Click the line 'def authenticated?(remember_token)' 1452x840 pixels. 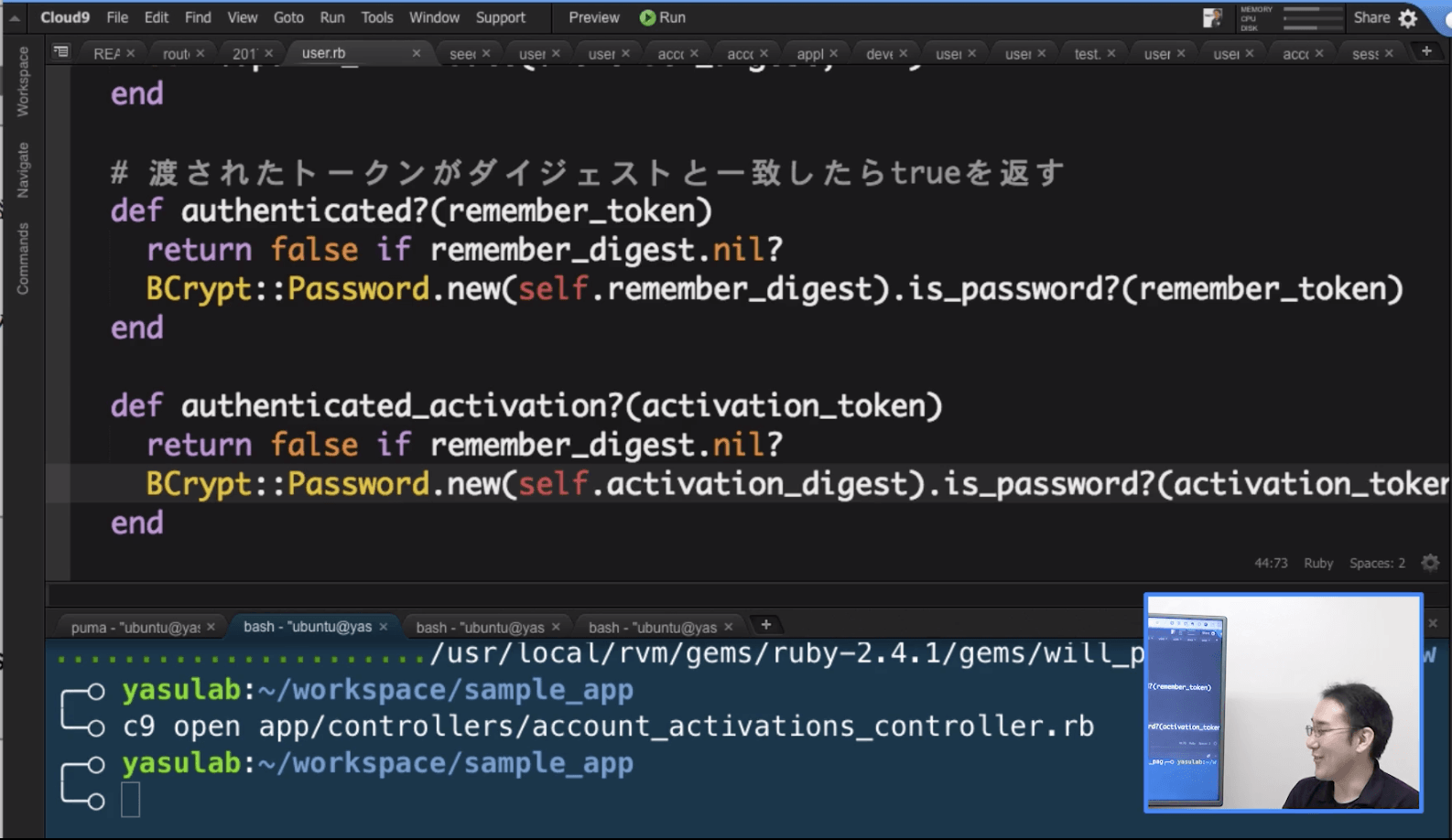tap(411, 211)
